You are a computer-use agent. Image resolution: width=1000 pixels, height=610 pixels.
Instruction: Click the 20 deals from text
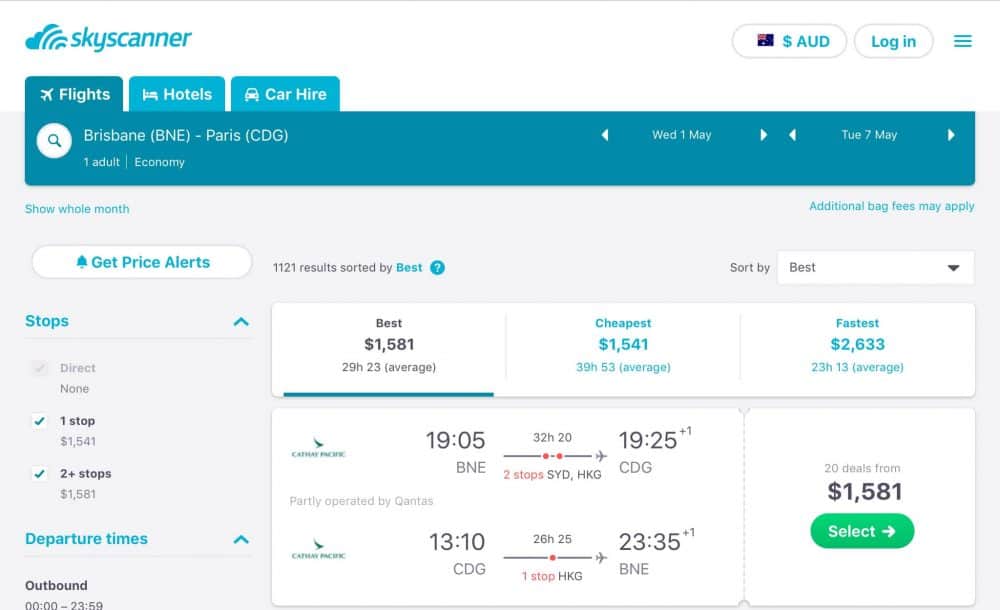[x=862, y=468]
